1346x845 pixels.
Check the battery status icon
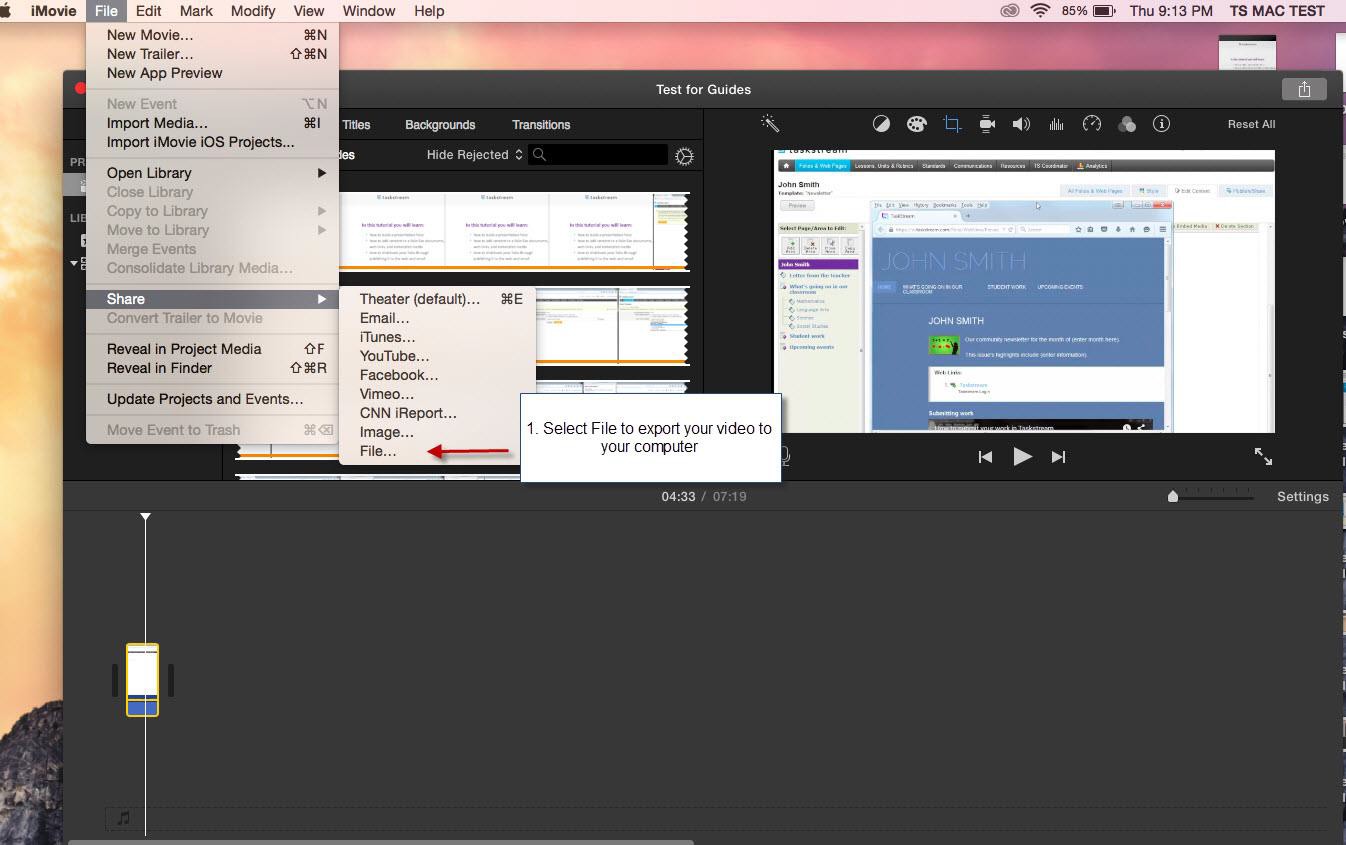(x=1104, y=11)
